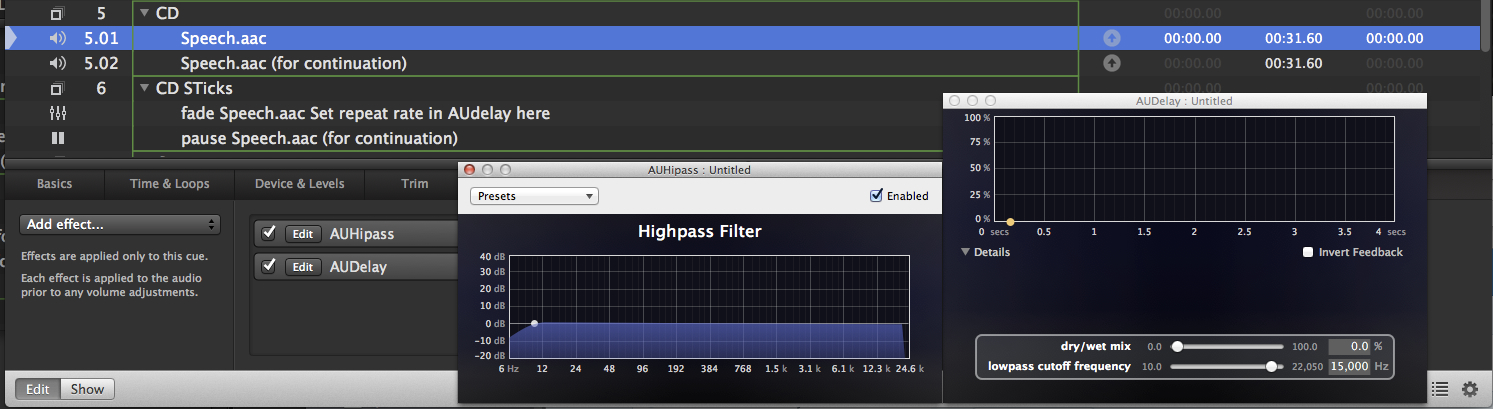Switch to the Device & Levels tab
Viewport: 1493px width, 409px height.
point(300,184)
